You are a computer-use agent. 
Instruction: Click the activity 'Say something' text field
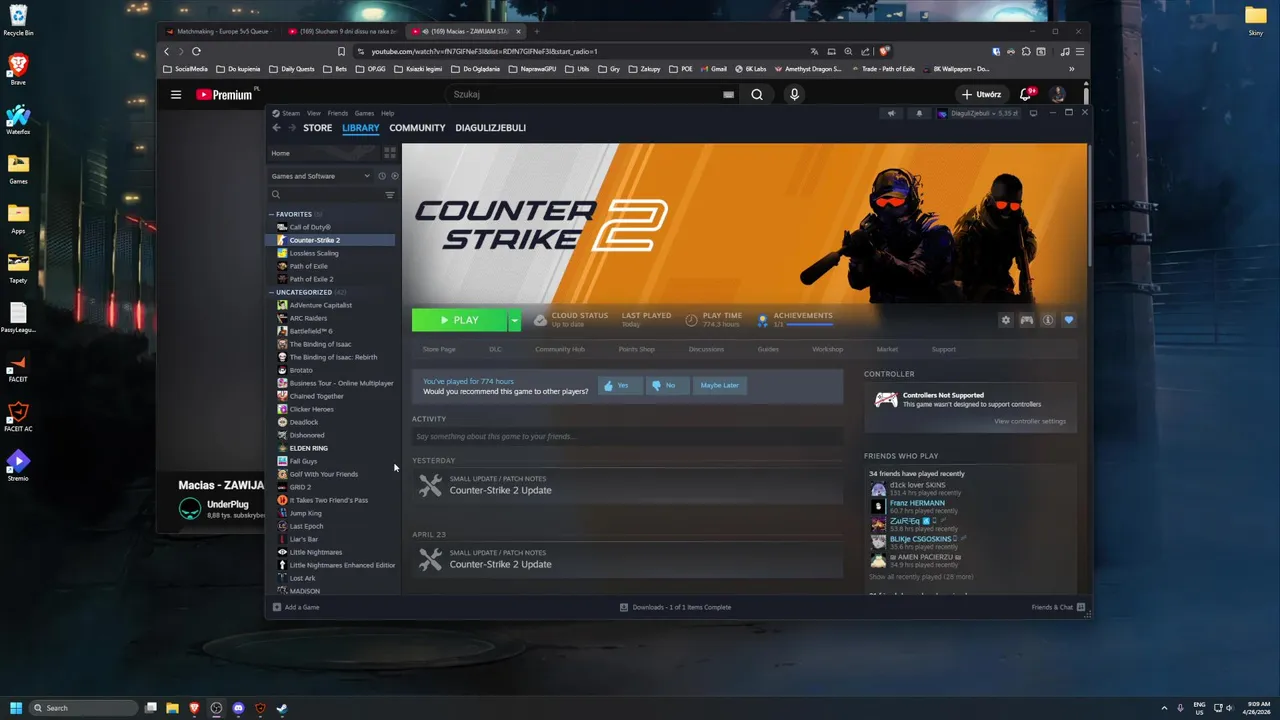[627, 436]
